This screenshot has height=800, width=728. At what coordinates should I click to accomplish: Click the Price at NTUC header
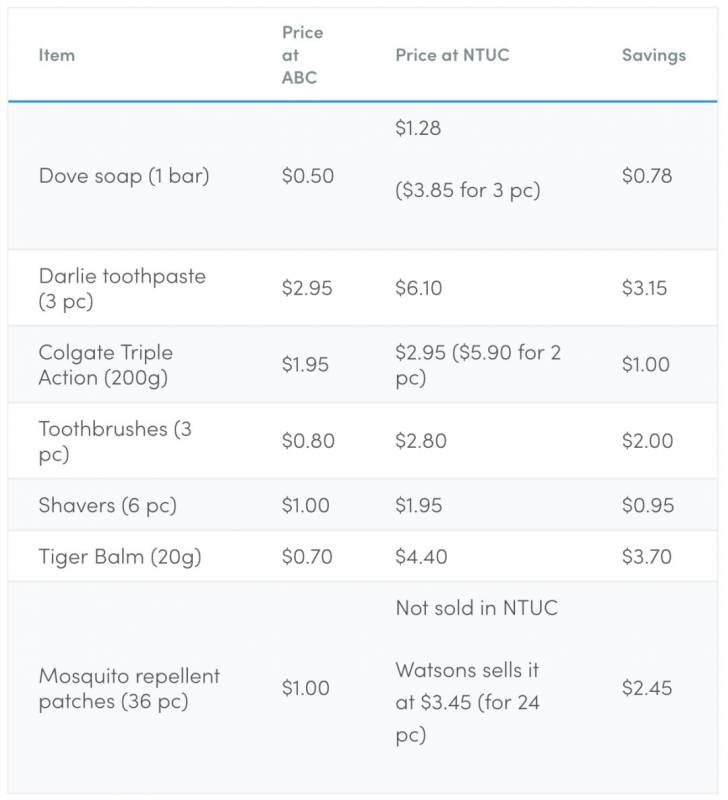coord(452,55)
